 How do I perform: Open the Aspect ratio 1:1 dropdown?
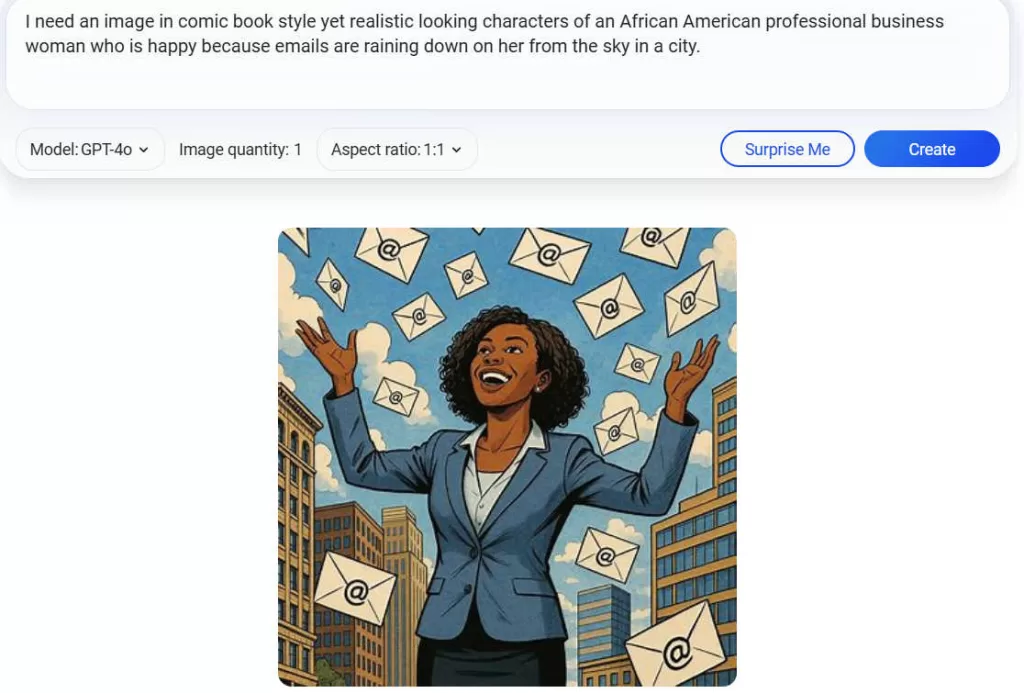(396, 150)
